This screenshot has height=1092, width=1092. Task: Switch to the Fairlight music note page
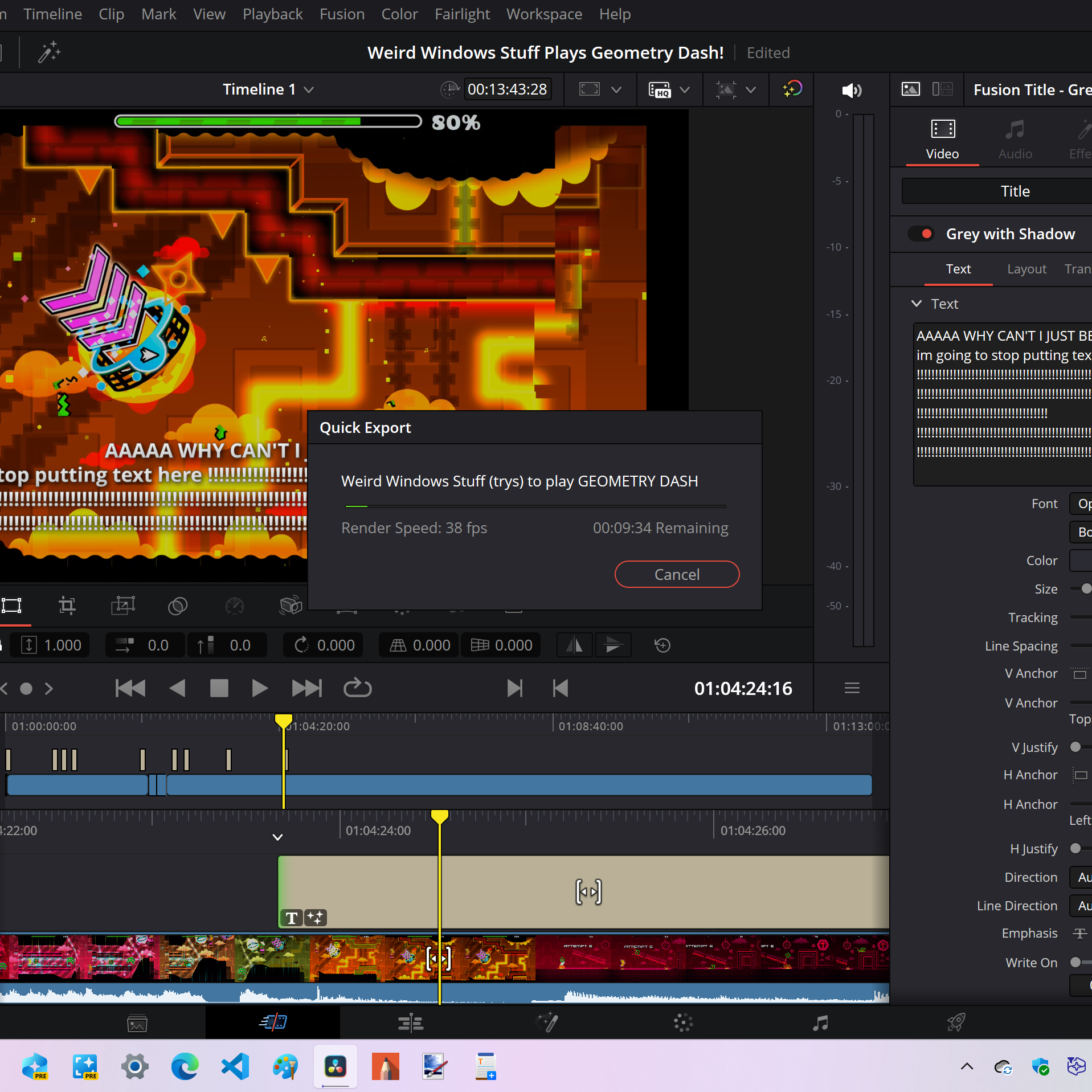[x=820, y=1023]
